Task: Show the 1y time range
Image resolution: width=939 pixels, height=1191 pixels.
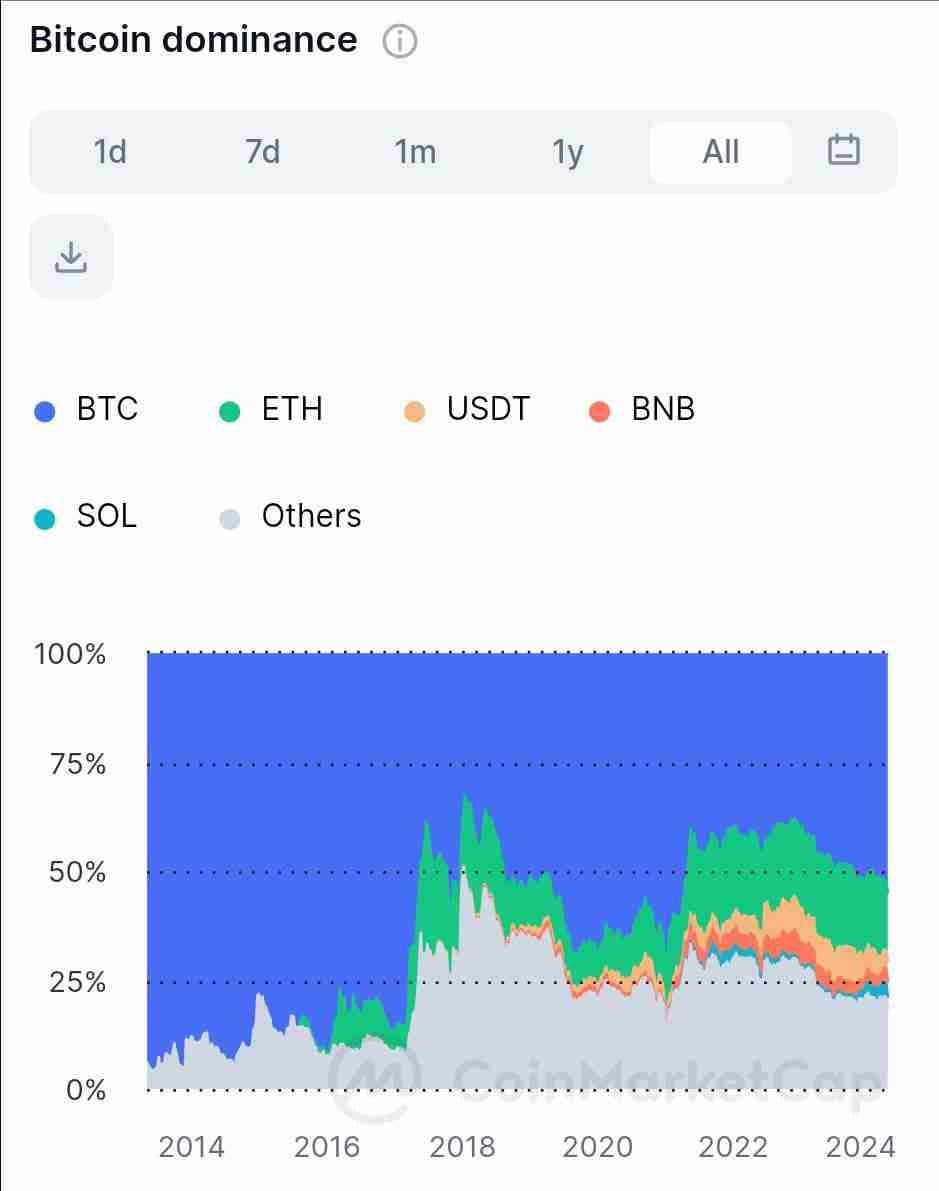Action: 567,152
